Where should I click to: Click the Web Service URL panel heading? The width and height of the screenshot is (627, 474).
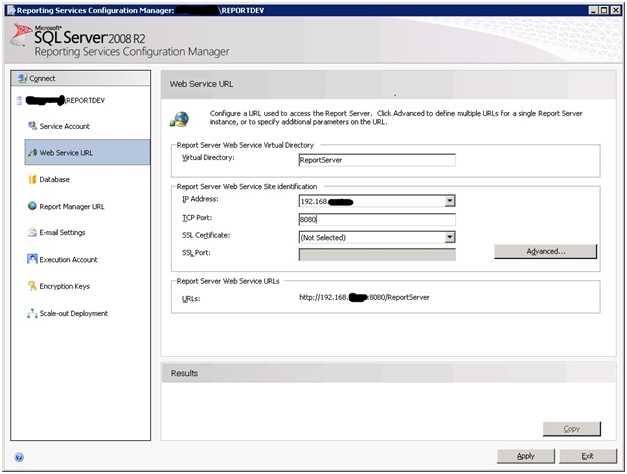click(201, 84)
